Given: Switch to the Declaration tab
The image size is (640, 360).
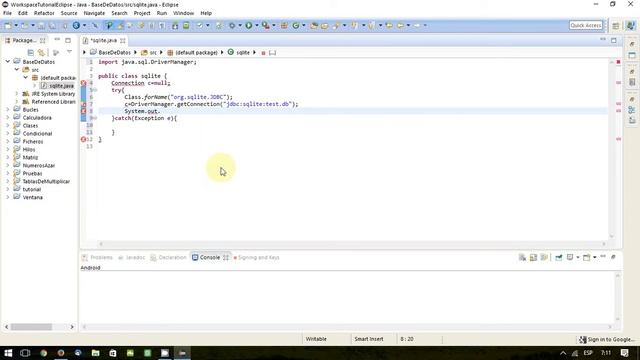Looking at the screenshot, I should click(168, 257).
